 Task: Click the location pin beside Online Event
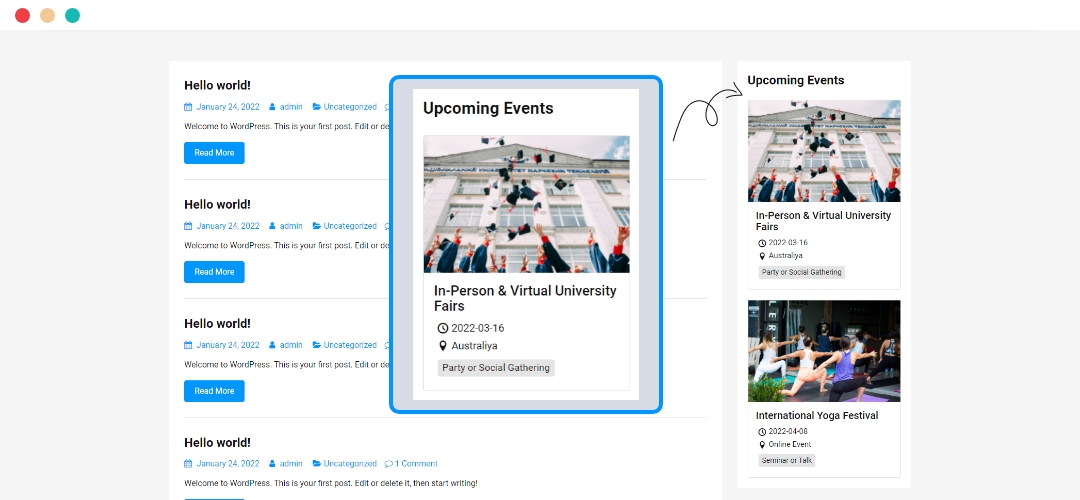762,445
